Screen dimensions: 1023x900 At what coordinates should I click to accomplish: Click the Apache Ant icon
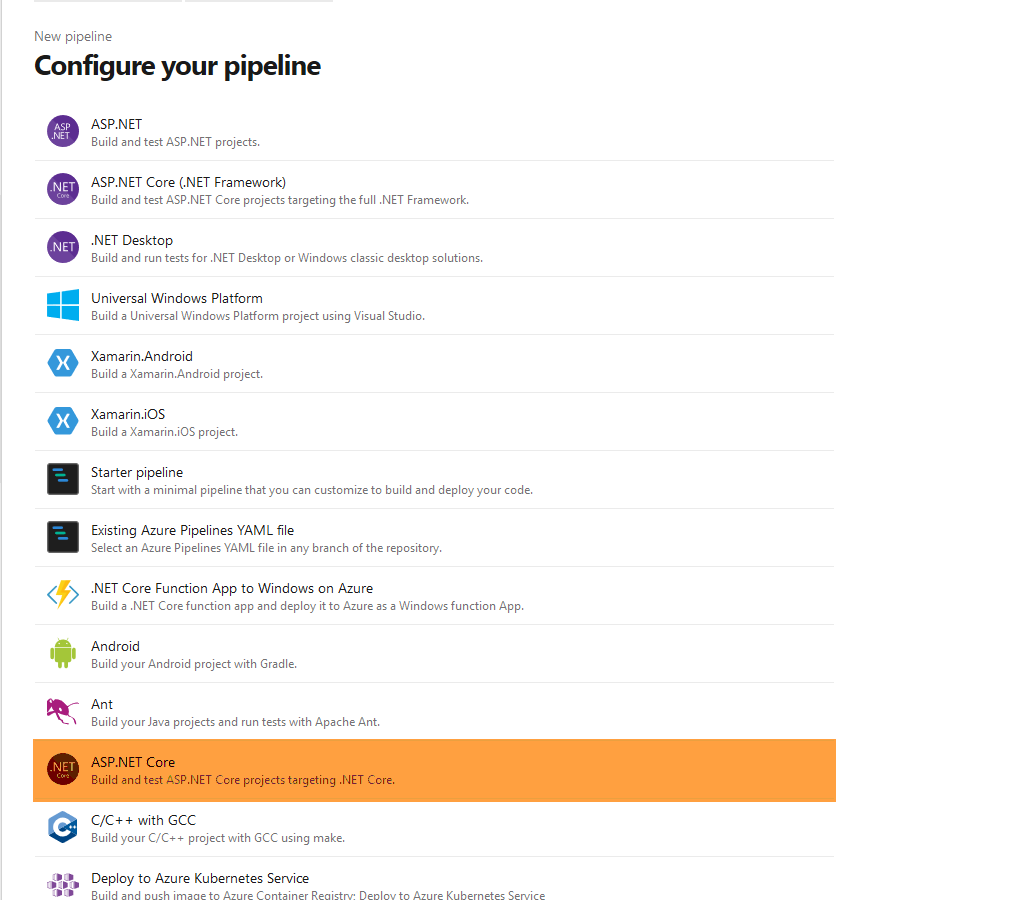[x=63, y=711]
